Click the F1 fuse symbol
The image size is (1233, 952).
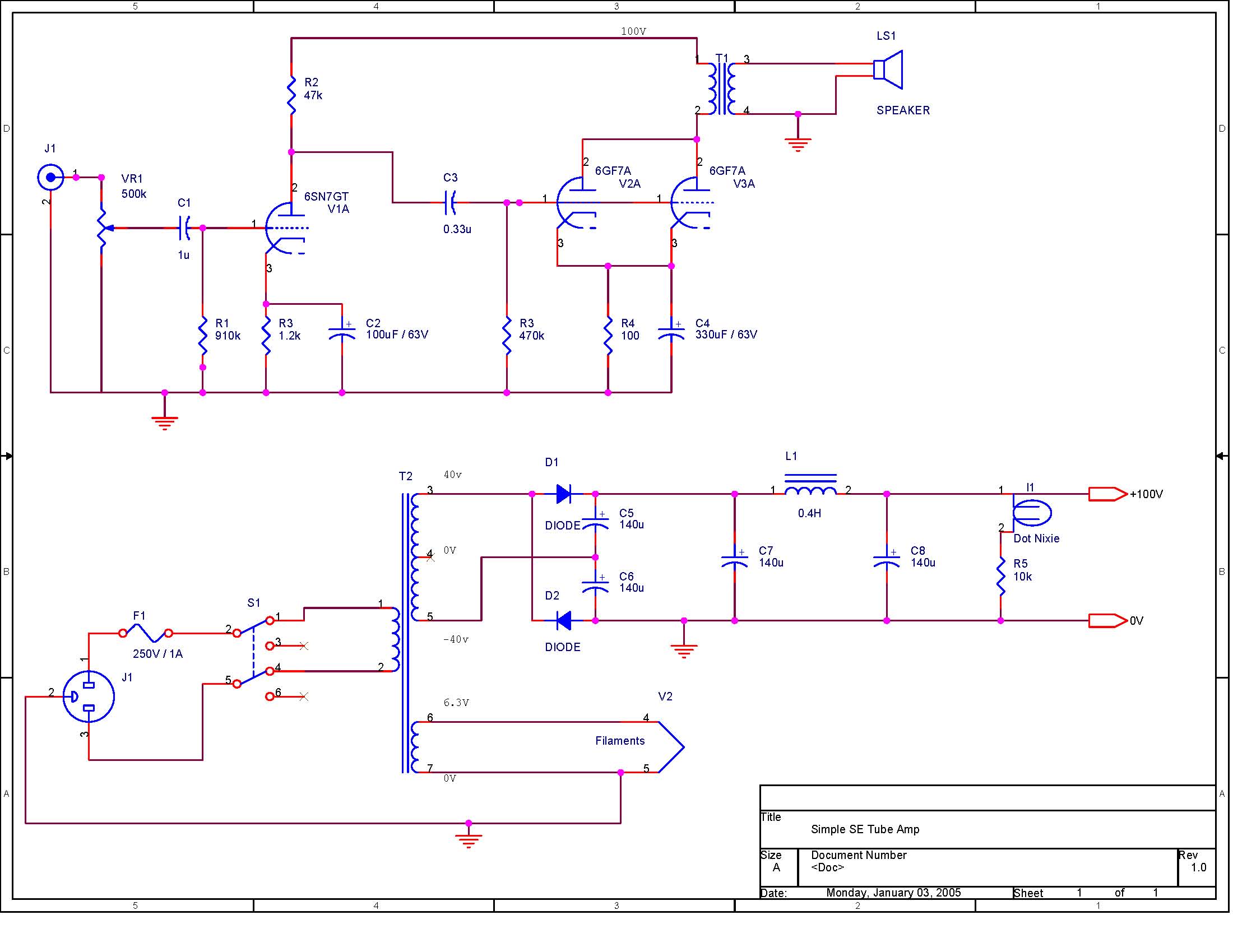point(146,634)
